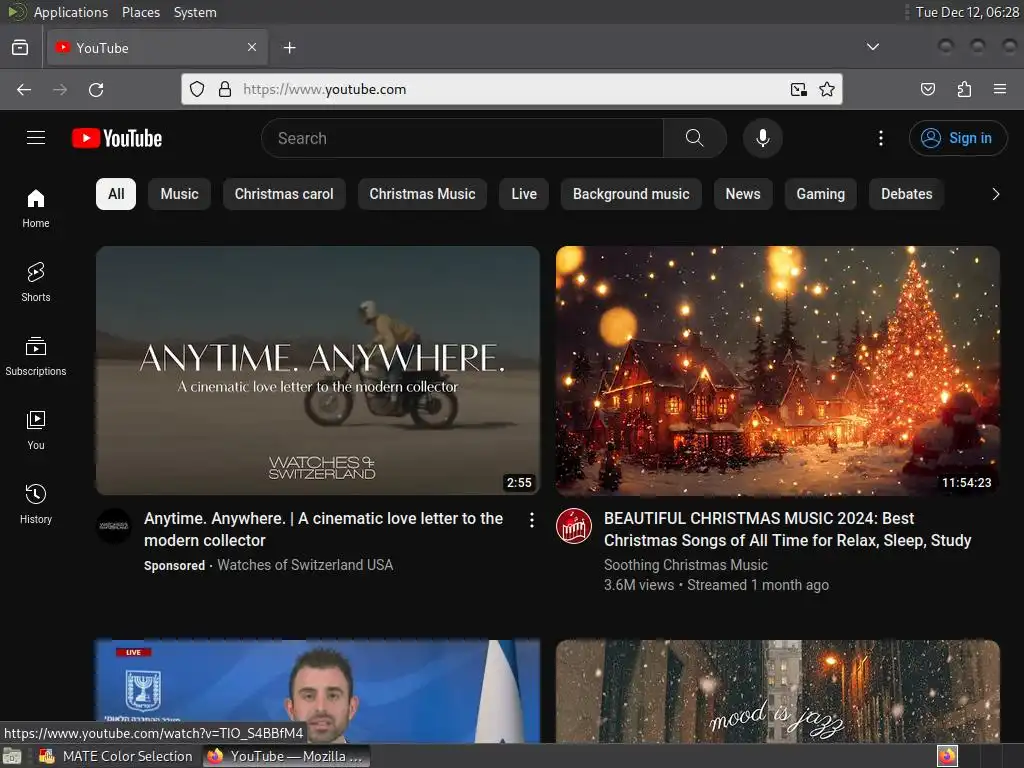
Task: Open the Anytime. Anywhere. video title
Action: [x=323, y=529]
